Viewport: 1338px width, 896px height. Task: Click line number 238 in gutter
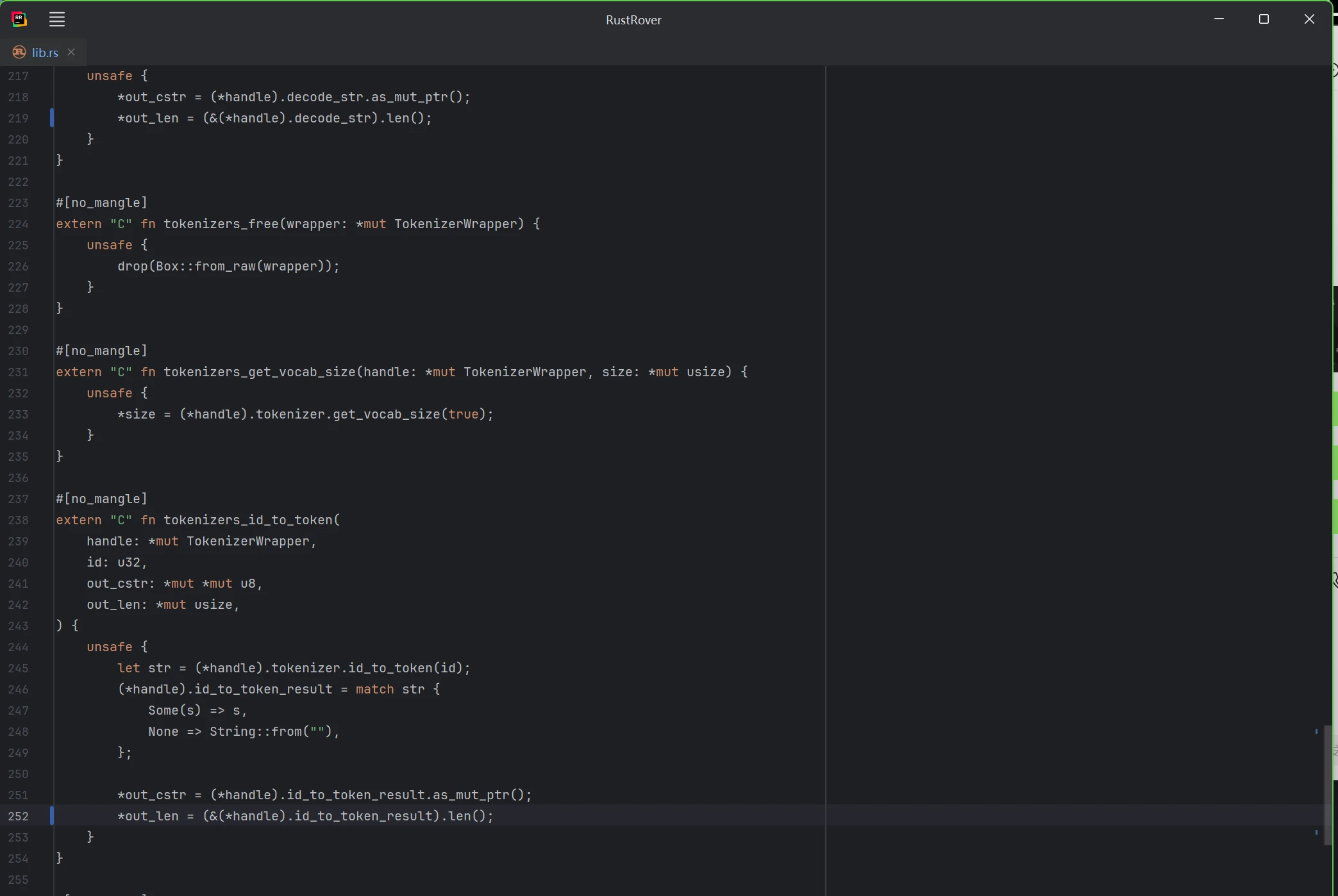[x=19, y=520]
